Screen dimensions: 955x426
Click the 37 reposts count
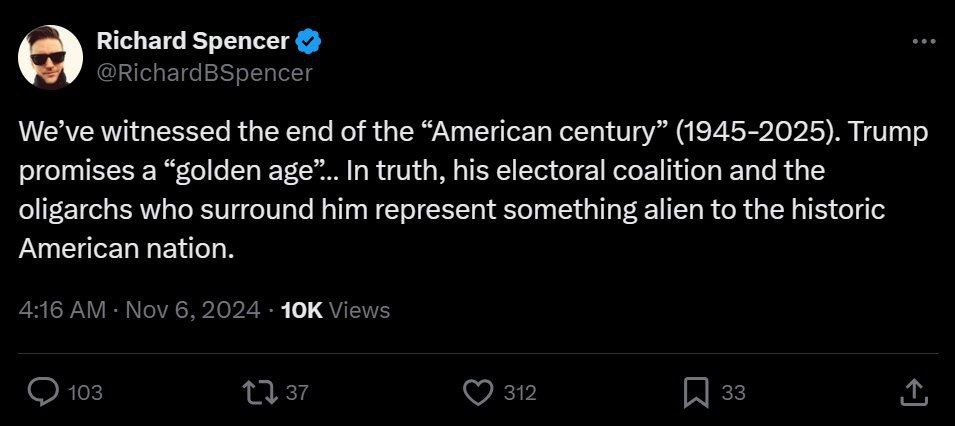point(297,393)
